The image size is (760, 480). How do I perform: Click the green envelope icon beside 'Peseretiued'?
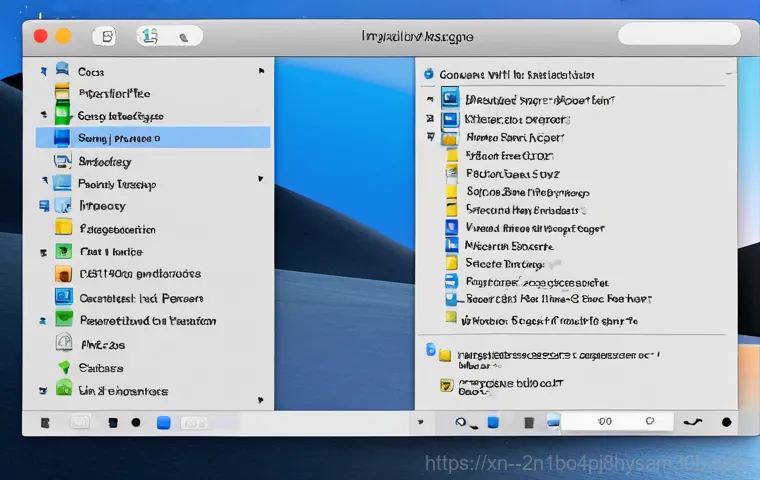[64, 319]
